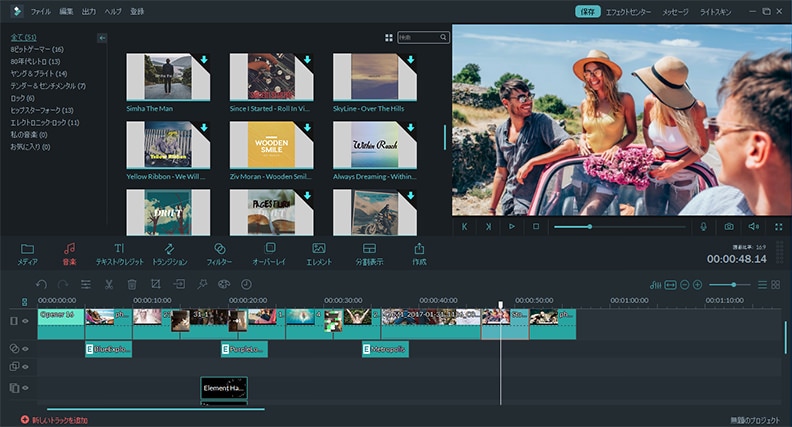Click the music library search field
Screen dimensions: 792x427
click(423, 37)
